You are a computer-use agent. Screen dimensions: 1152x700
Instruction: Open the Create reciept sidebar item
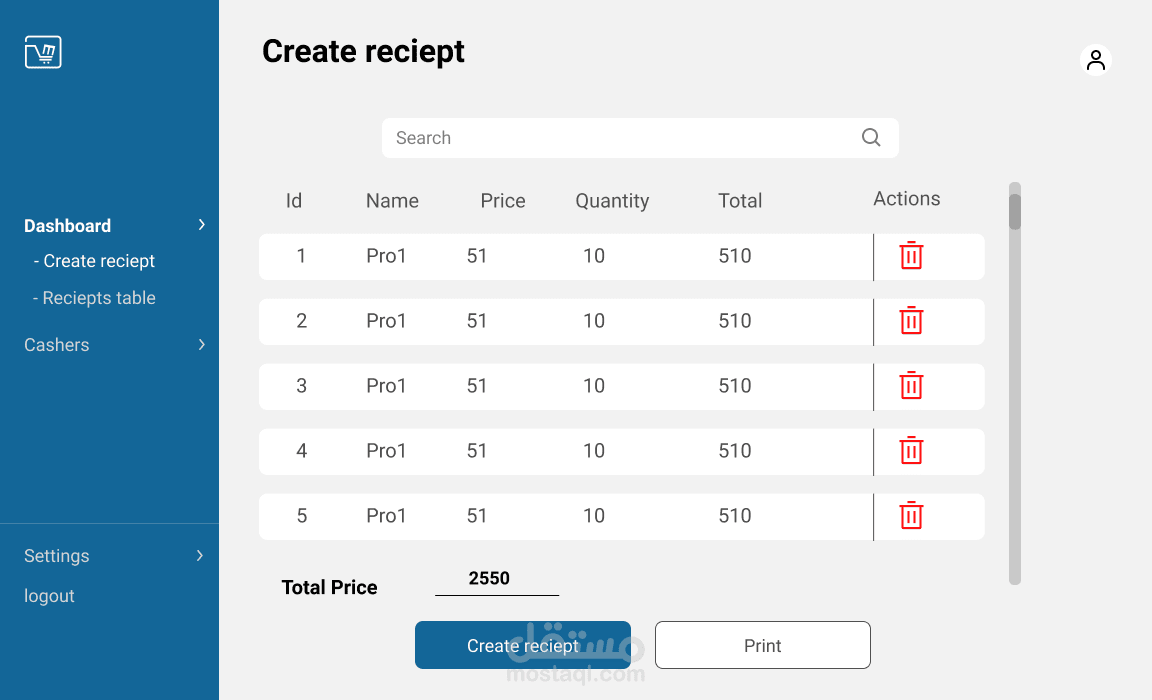[x=95, y=261]
